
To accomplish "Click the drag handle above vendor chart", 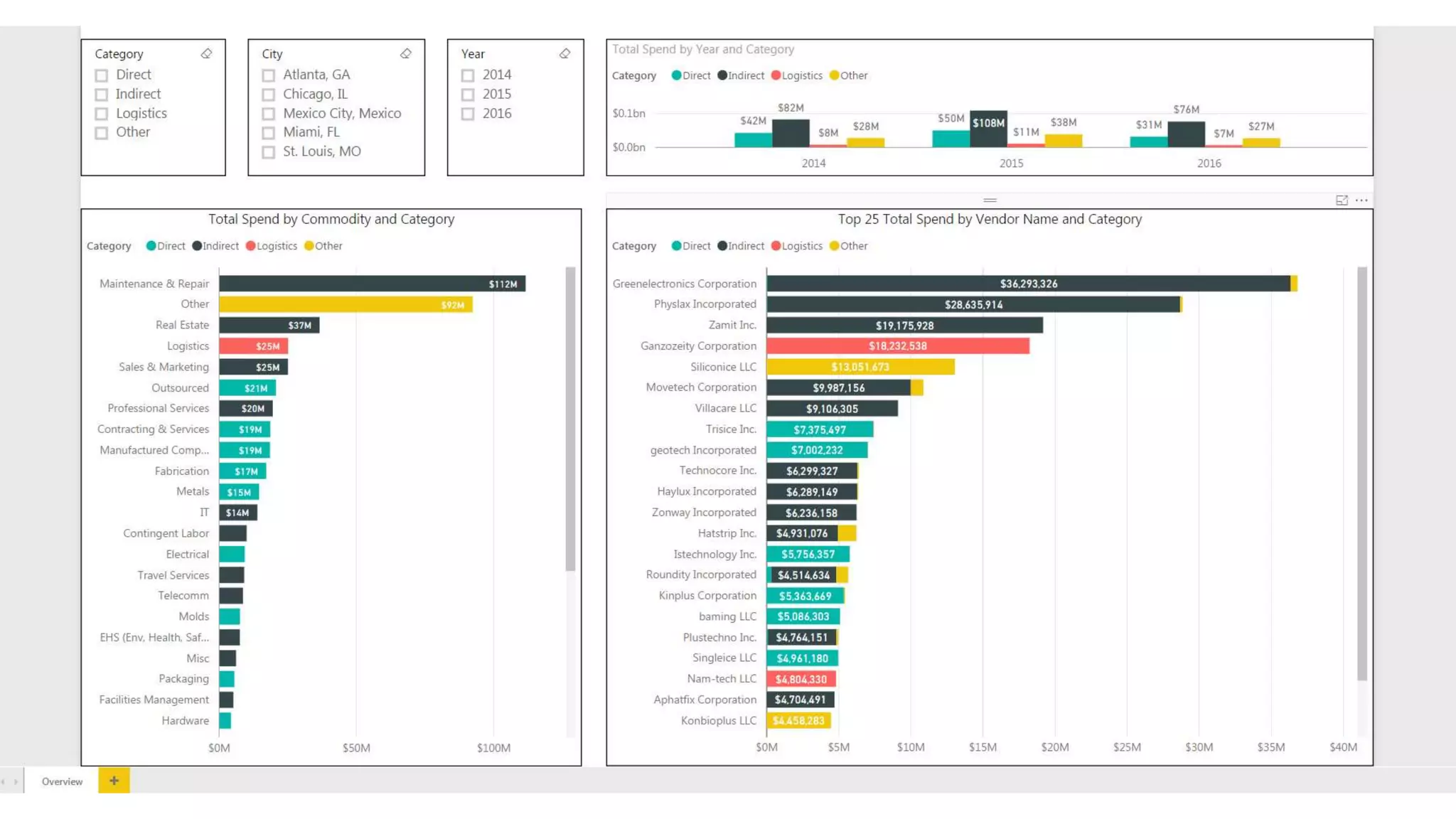I will click(x=990, y=200).
